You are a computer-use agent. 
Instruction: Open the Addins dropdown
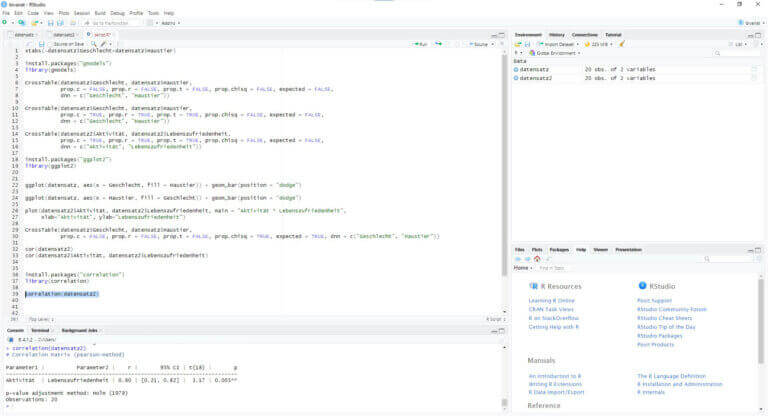coord(170,23)
